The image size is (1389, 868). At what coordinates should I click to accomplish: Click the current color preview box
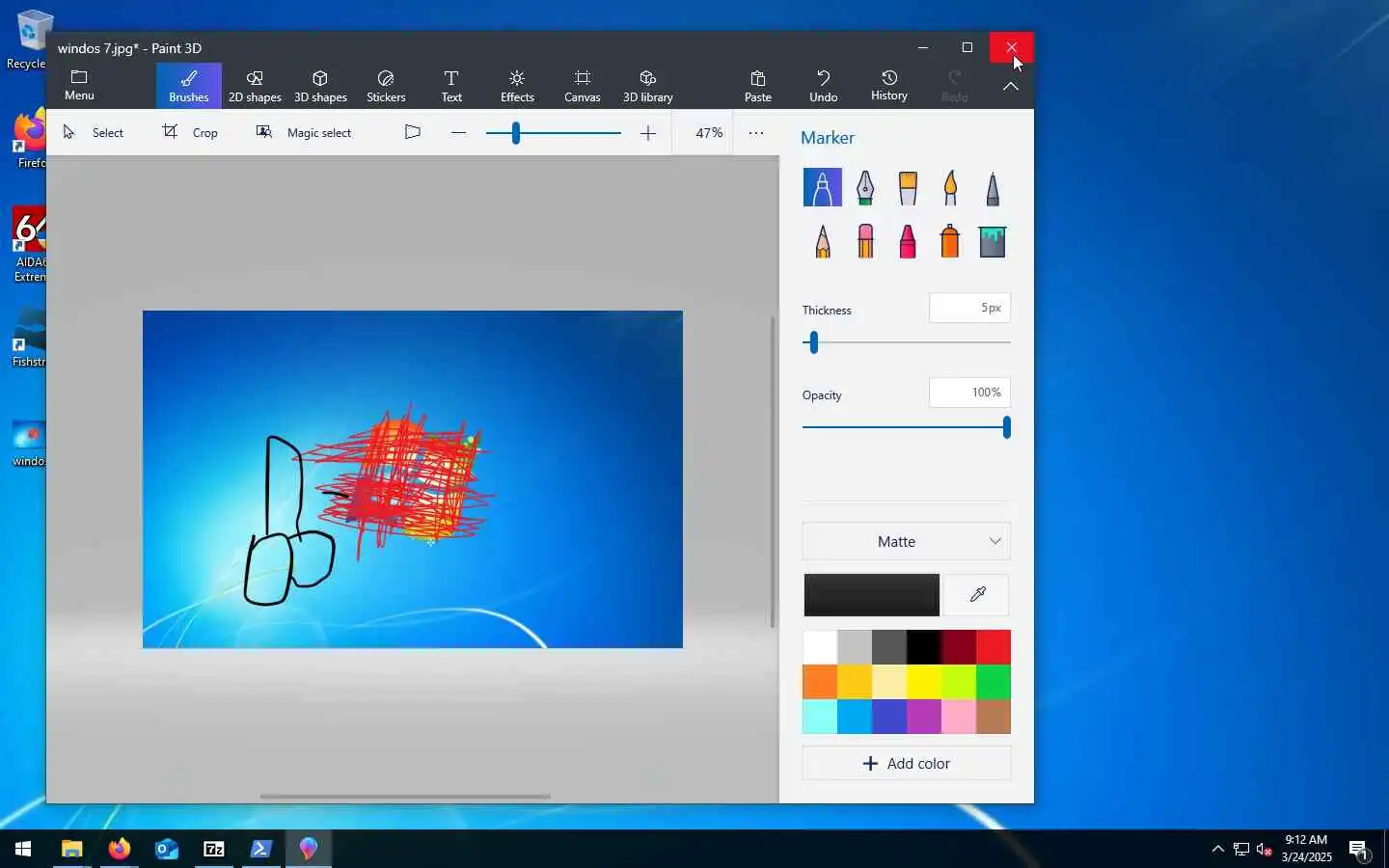tap(872, 595)
